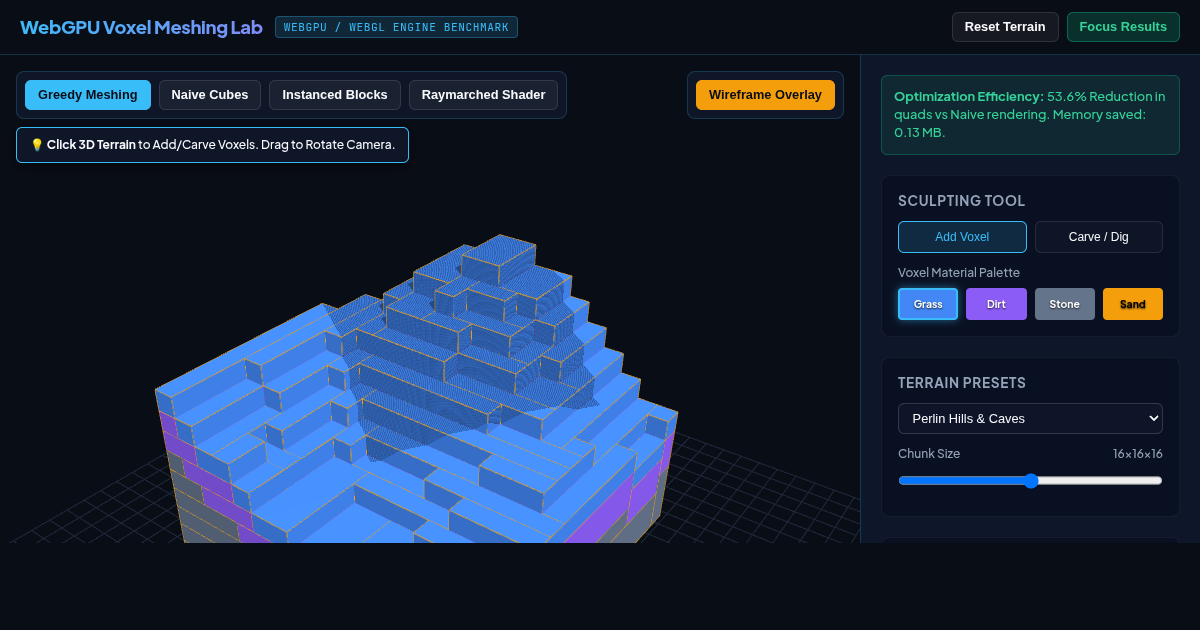The width and height of the screenshot is (1200, 630).
Task: Activate the Add Voxel tool
Action: tap(962, 237)
